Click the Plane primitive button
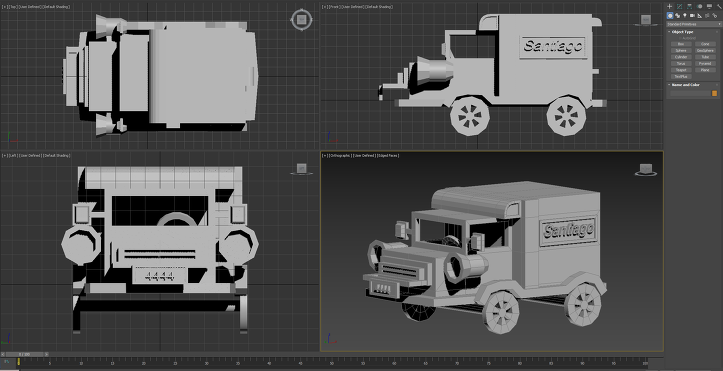Screen dimensions: 723x371 pyautogui.click(x=705, y=70)
